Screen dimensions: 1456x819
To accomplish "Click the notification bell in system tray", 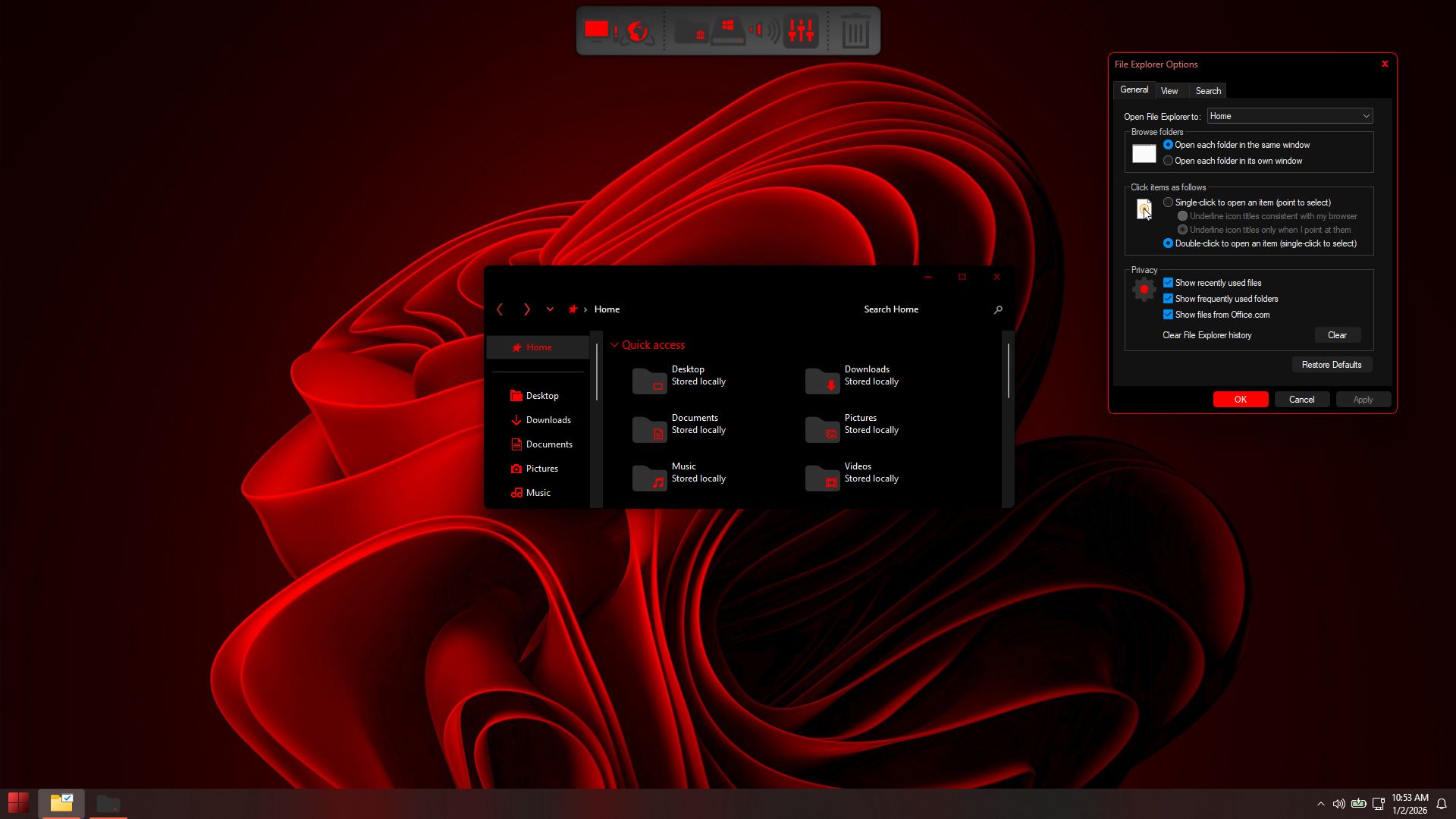I will [1442, 804].
